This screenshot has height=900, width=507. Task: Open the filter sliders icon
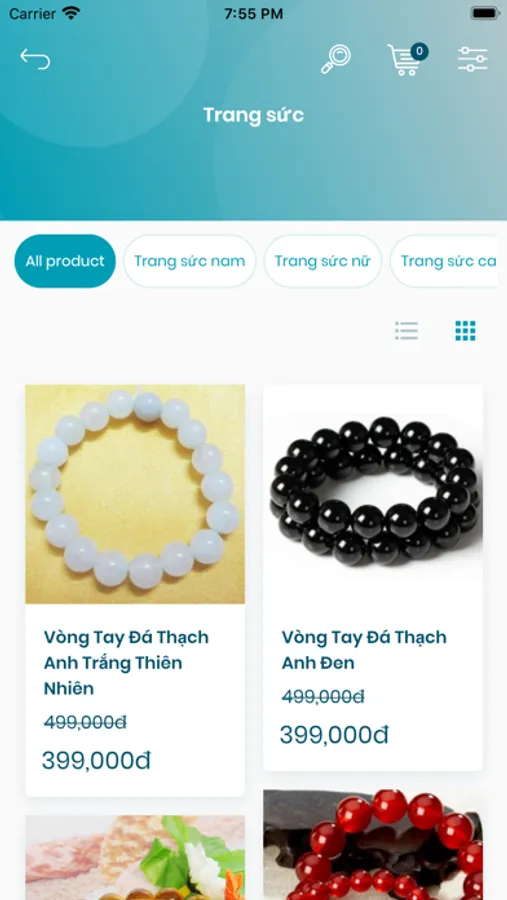tap(473, 59)
